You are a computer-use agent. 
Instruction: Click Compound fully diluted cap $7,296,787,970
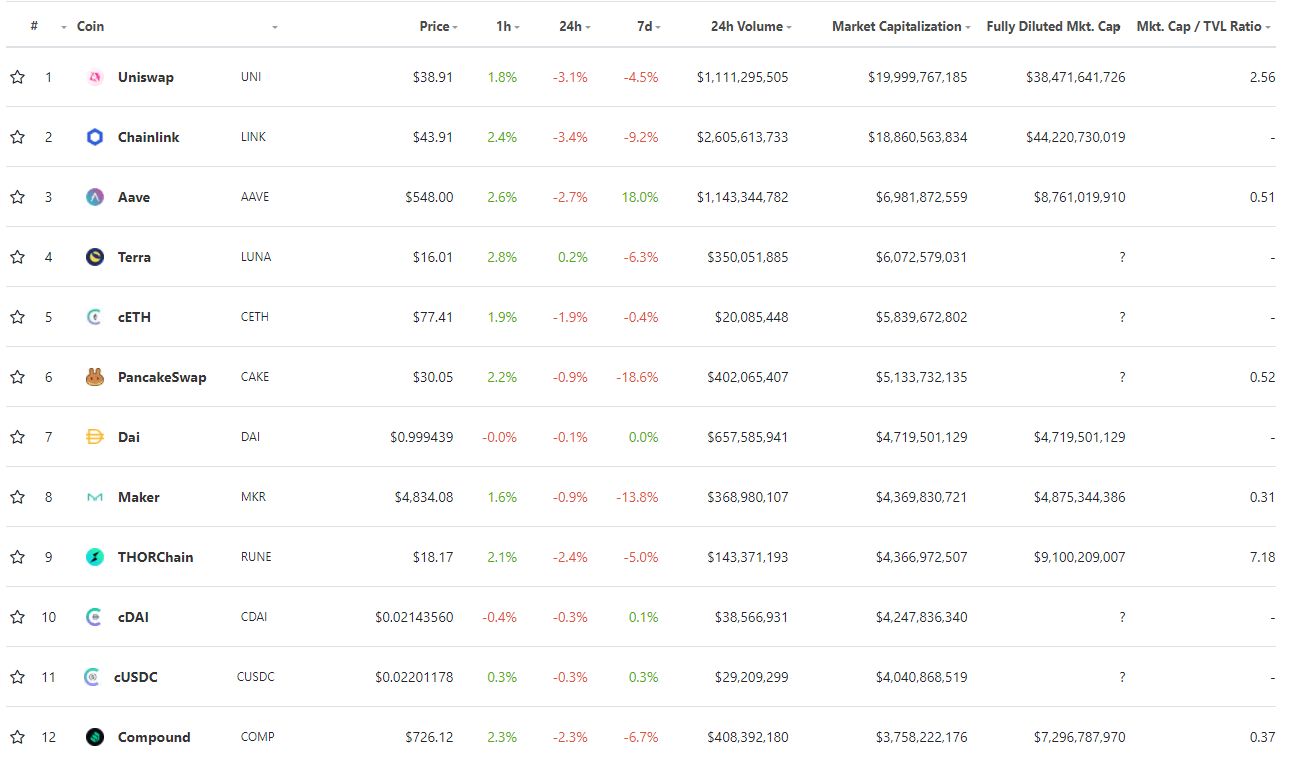pos(1080,737)
